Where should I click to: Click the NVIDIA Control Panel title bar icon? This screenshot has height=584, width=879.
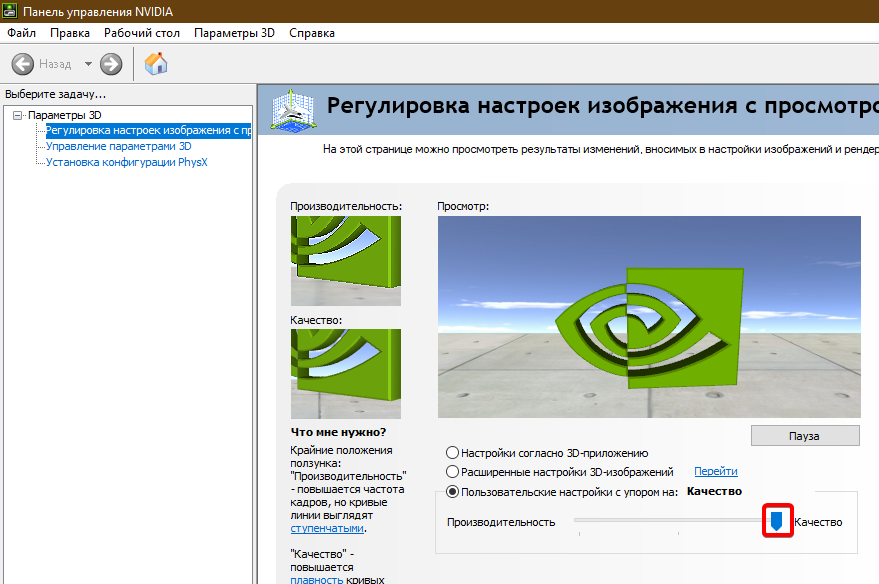click(x=10, y=11)
